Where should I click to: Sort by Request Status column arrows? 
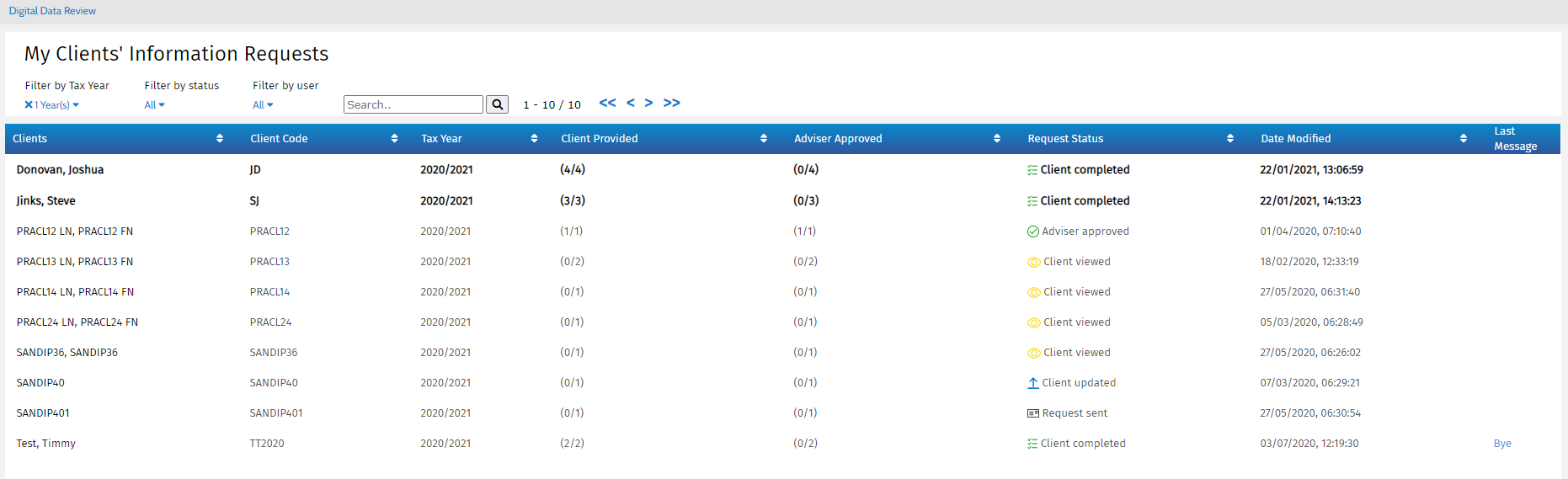coord(1230,139)
